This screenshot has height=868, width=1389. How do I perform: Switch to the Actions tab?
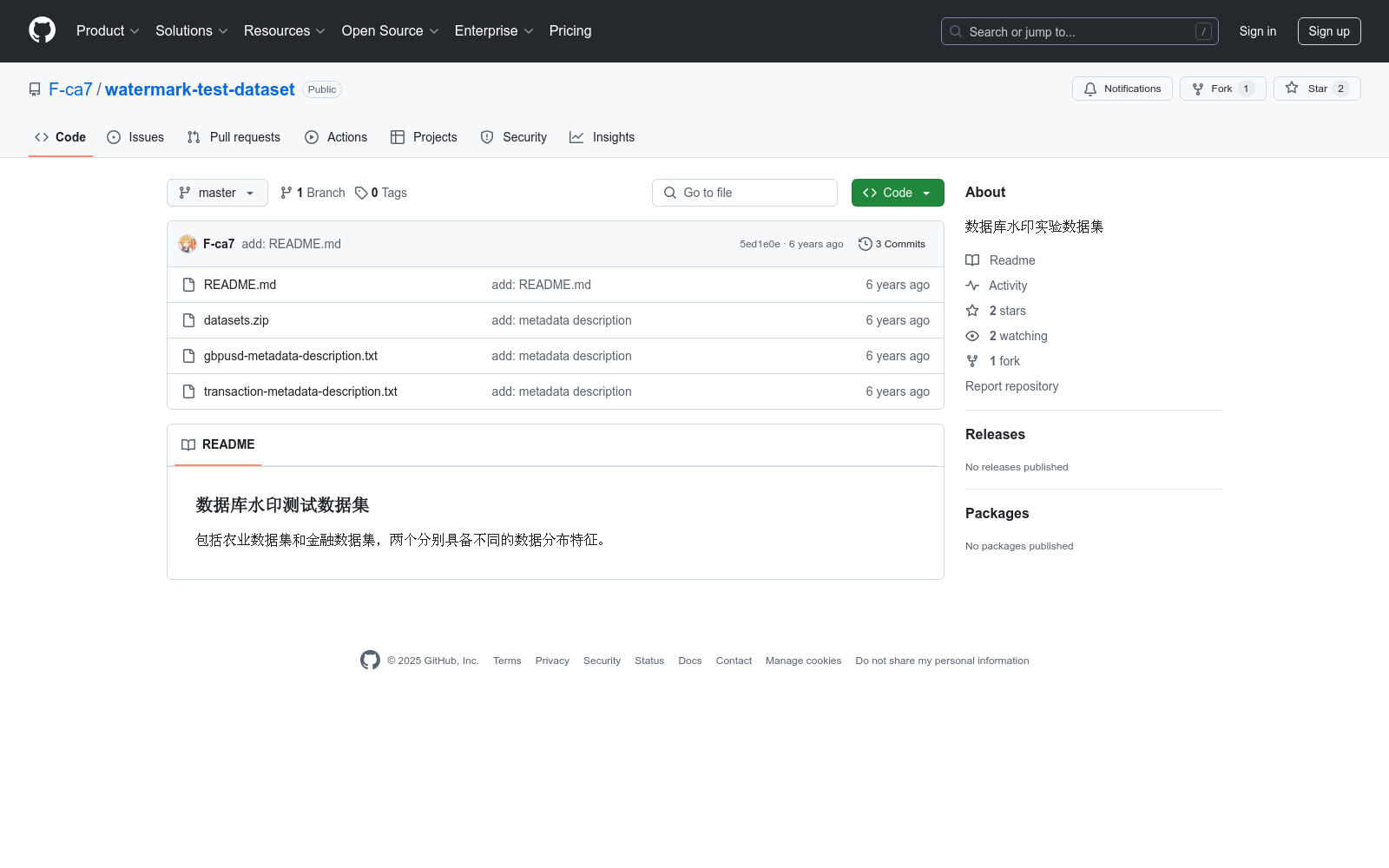[x=336, y=137]
